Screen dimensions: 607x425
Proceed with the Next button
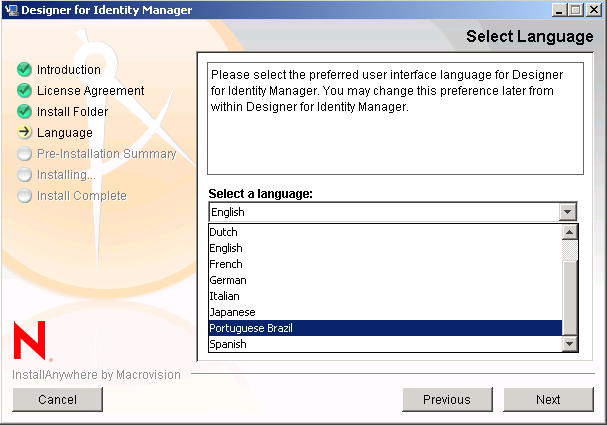click(548, 399)
